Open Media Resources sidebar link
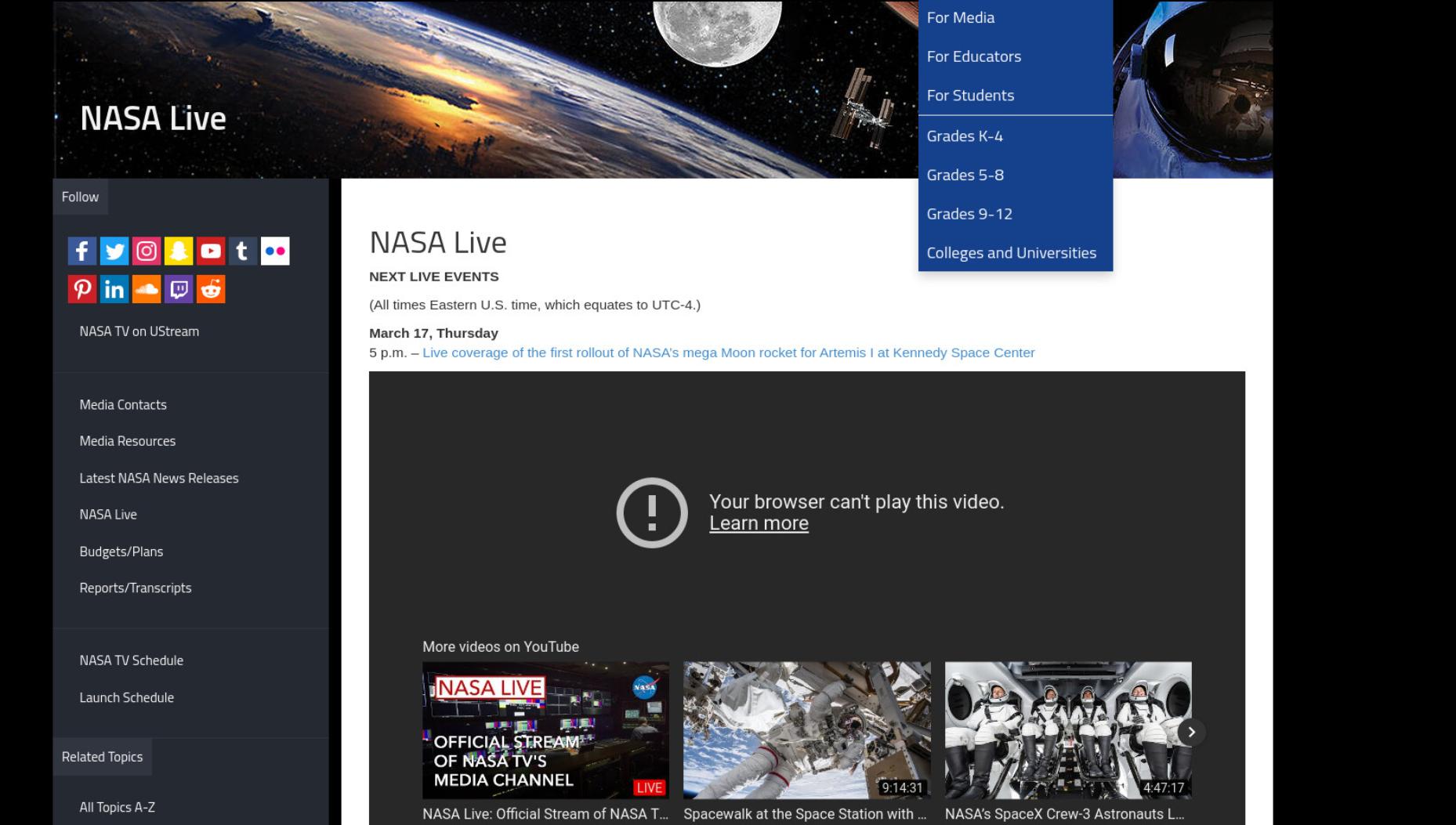The image size is (1456, 825). [x=128, y=441]
